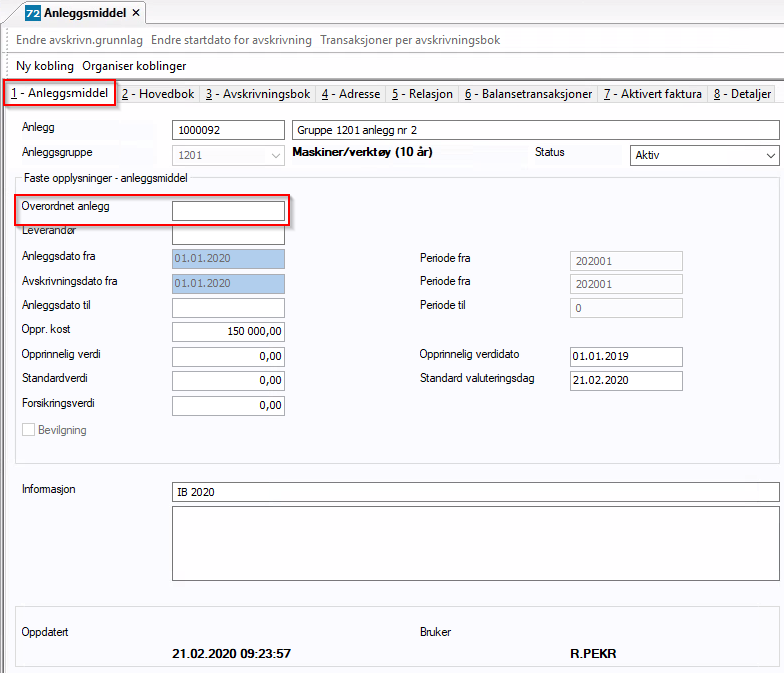
Task: Click the Forsikringsverdi field
Action: pyautogui.click(x=228, y=406)
